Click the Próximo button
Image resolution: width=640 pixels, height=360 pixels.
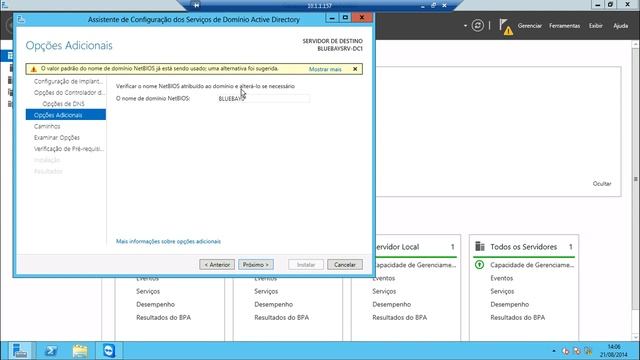pyautogui.click(x=256, y=264)
